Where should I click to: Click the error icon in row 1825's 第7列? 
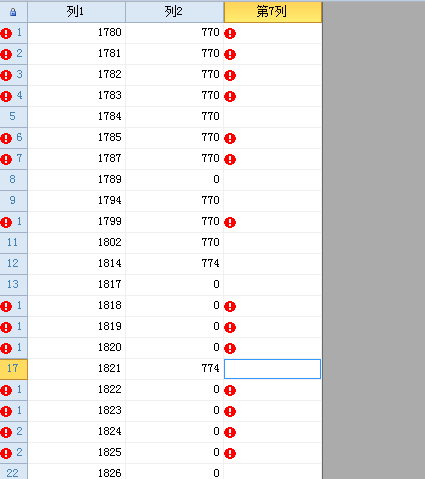(230, 453)
